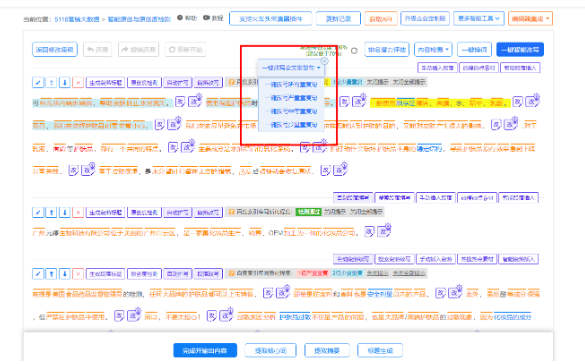Click 关闭全部提示 link in the third paragraph toolbar
Viewport: 585px width, 364px height.
(409, 273)
